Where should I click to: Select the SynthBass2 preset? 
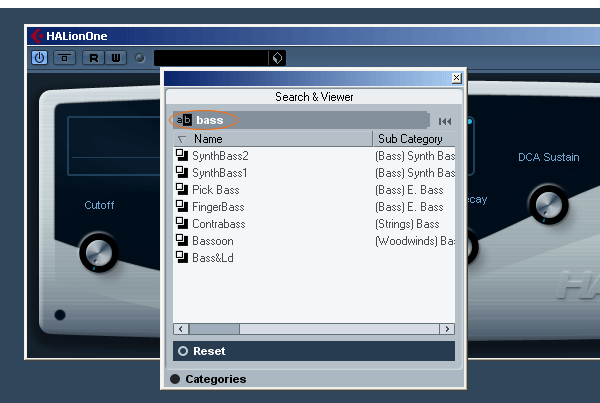click(x=220, y=156)
